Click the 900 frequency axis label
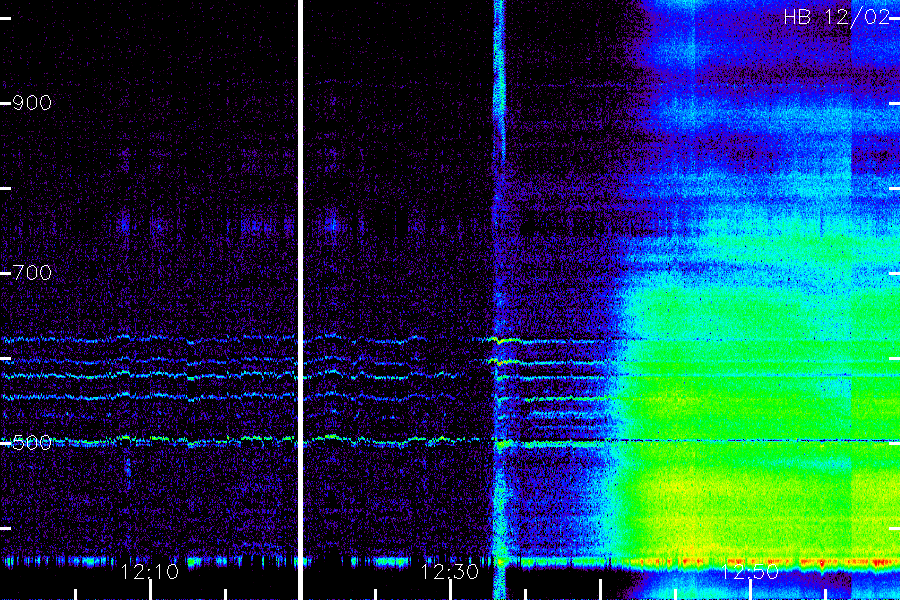 pos(32,103)
